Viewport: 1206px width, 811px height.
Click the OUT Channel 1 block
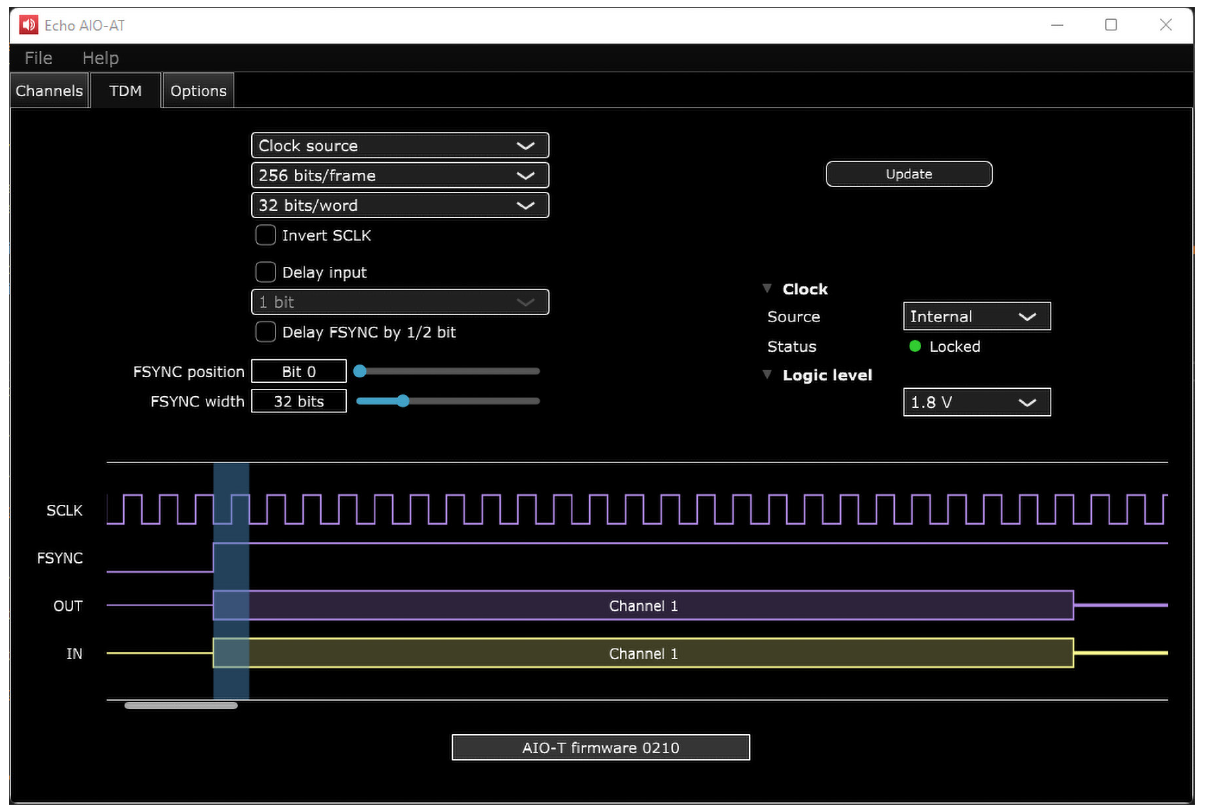pos(643,606)
